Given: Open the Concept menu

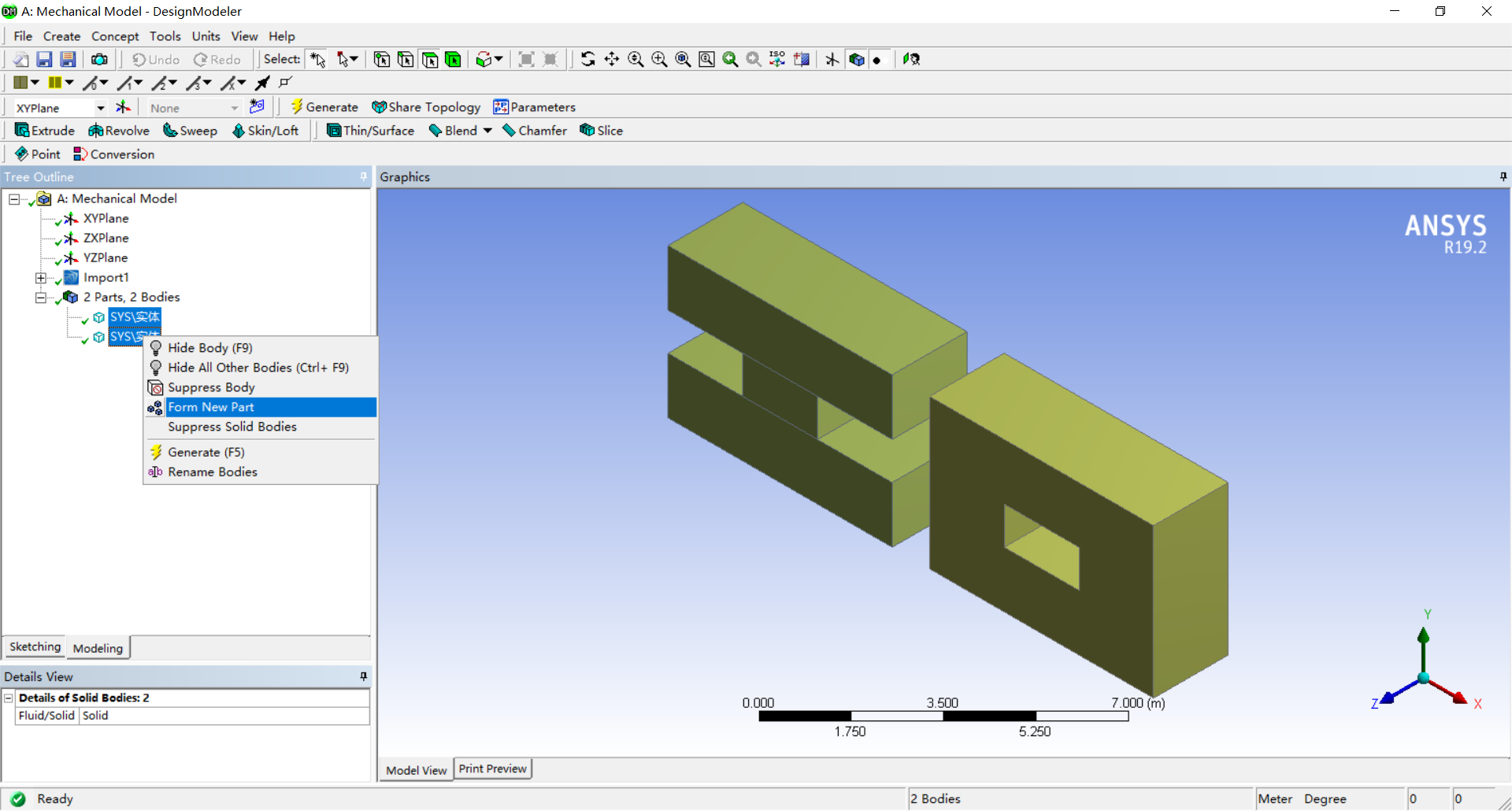Looking at the screenshot, I should [x=115, y=36].
